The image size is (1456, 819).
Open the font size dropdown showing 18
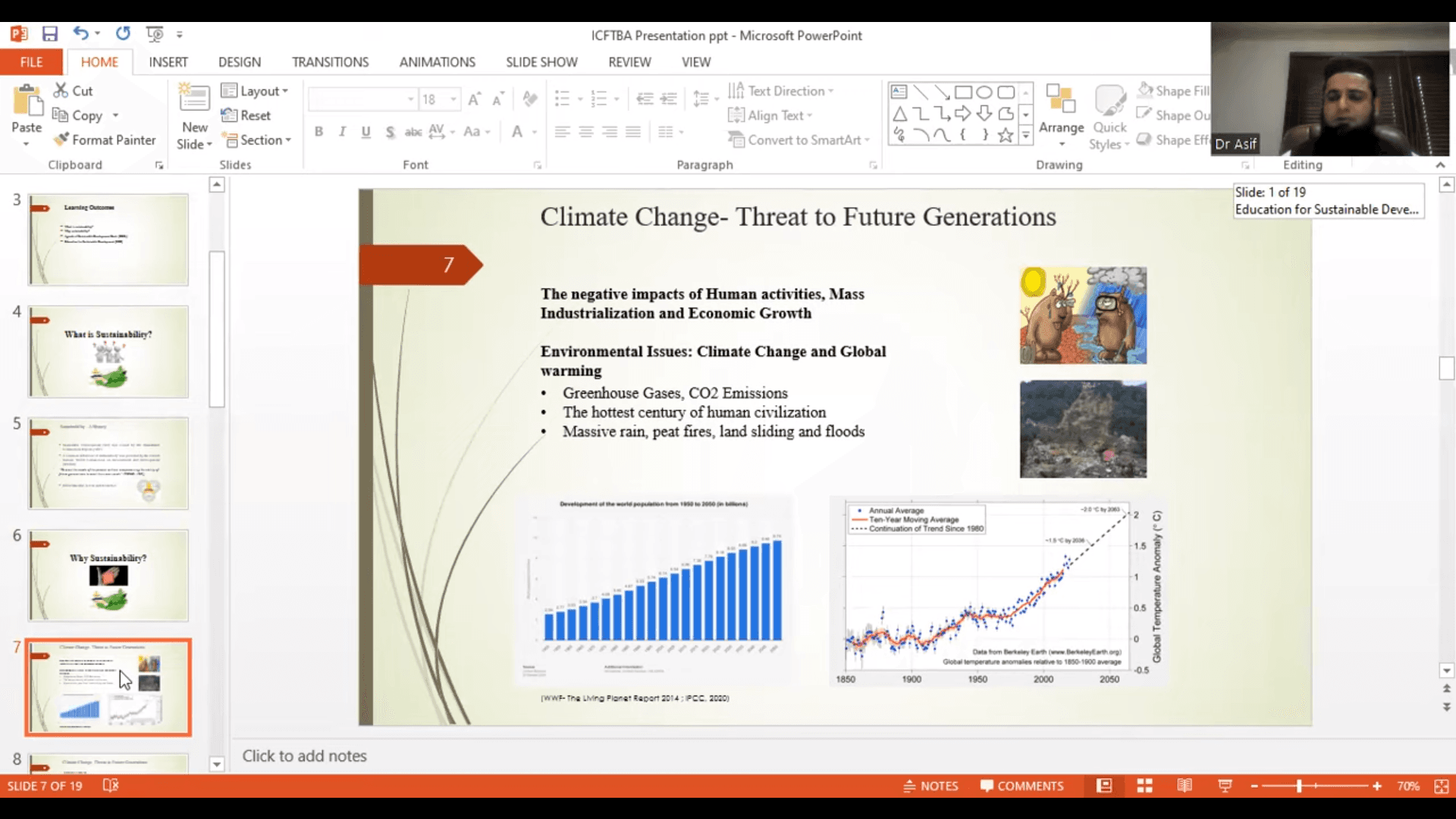[453, 99]
